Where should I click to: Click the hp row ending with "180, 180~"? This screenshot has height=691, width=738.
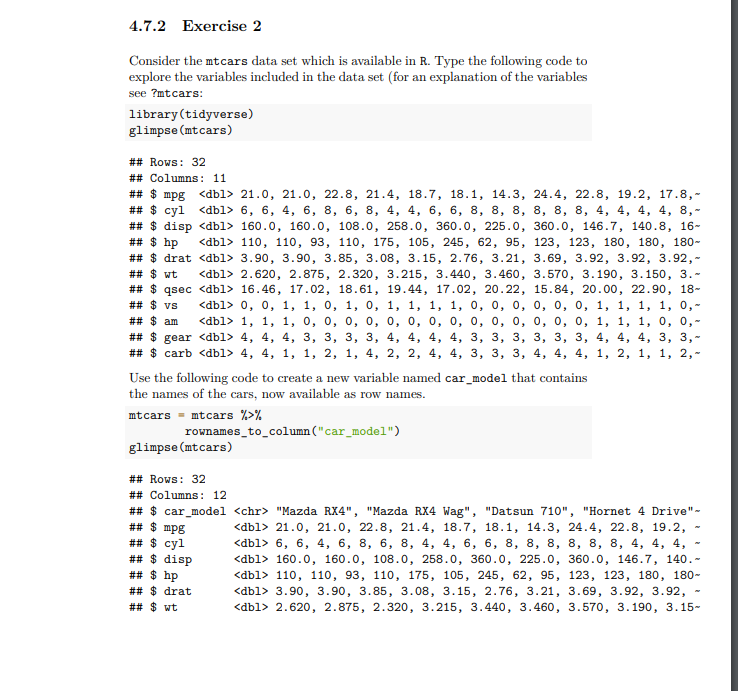[x=415, y=576]
